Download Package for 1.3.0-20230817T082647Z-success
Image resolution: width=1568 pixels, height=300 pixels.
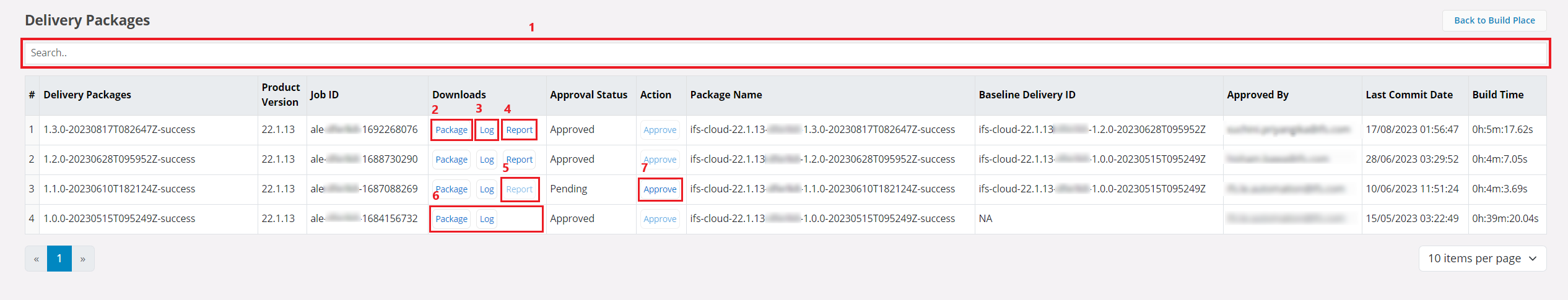(x=451, y=130)
